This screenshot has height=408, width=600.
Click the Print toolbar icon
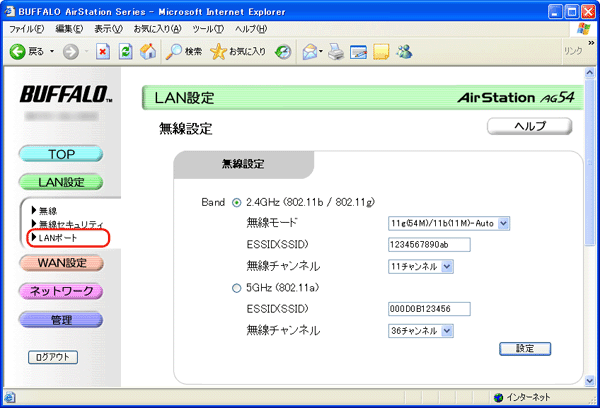point(336,51)
